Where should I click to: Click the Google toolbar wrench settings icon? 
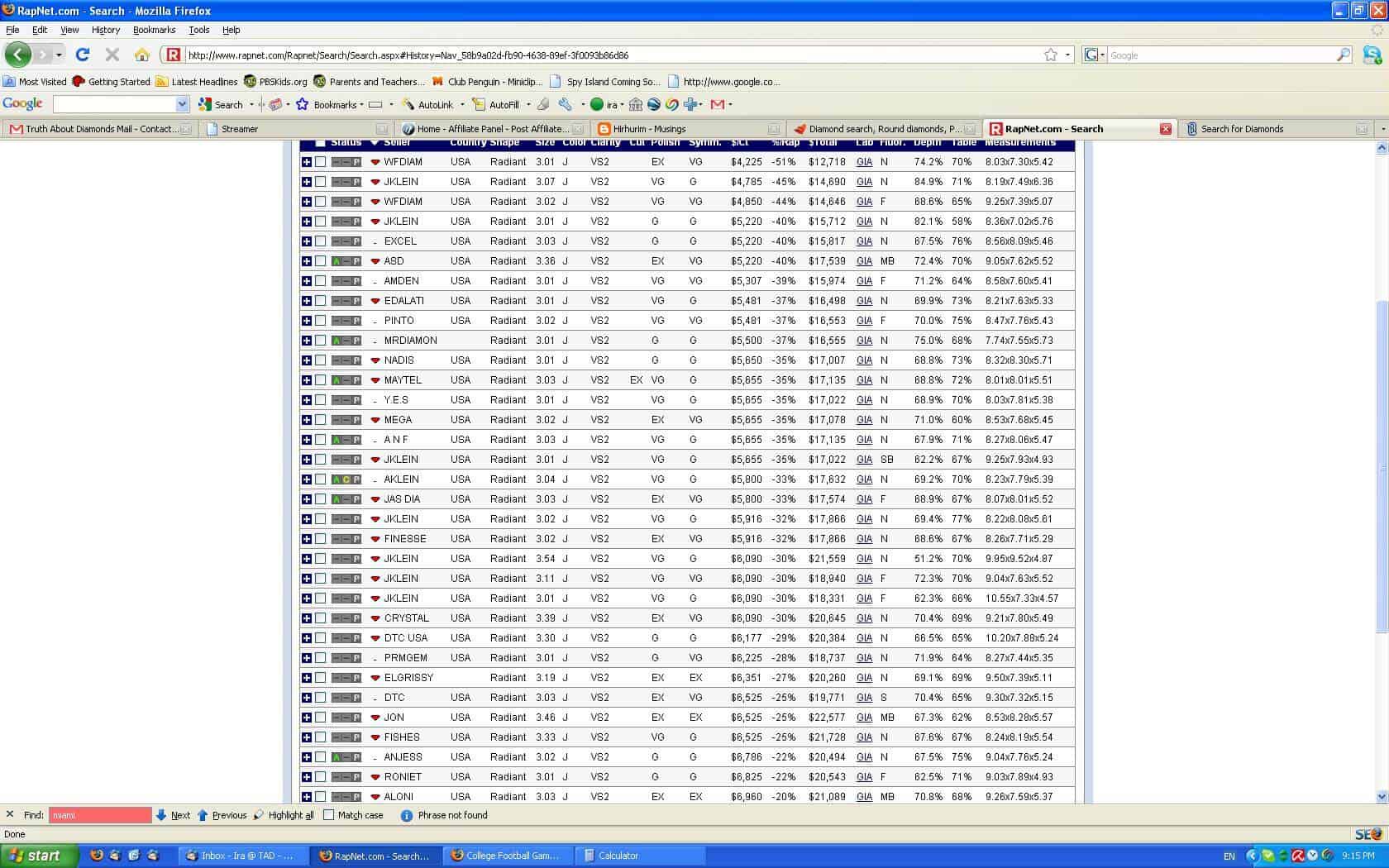tap(566, 104)
